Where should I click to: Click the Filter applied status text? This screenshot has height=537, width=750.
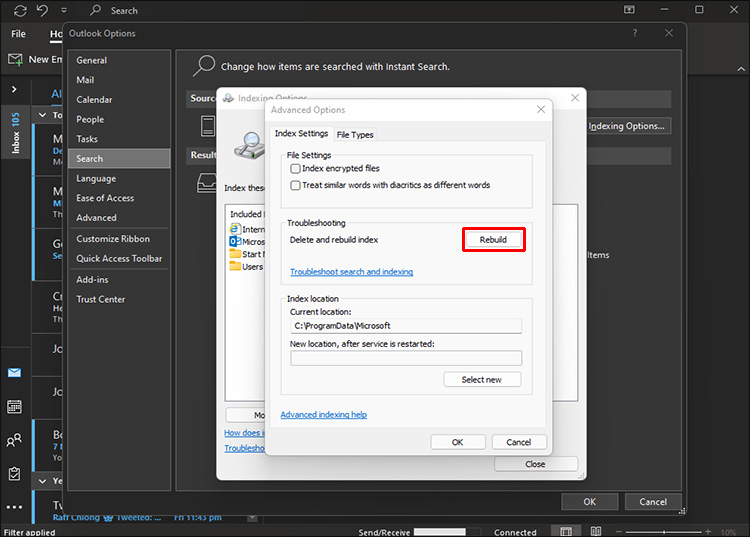(x=30, y=532)
